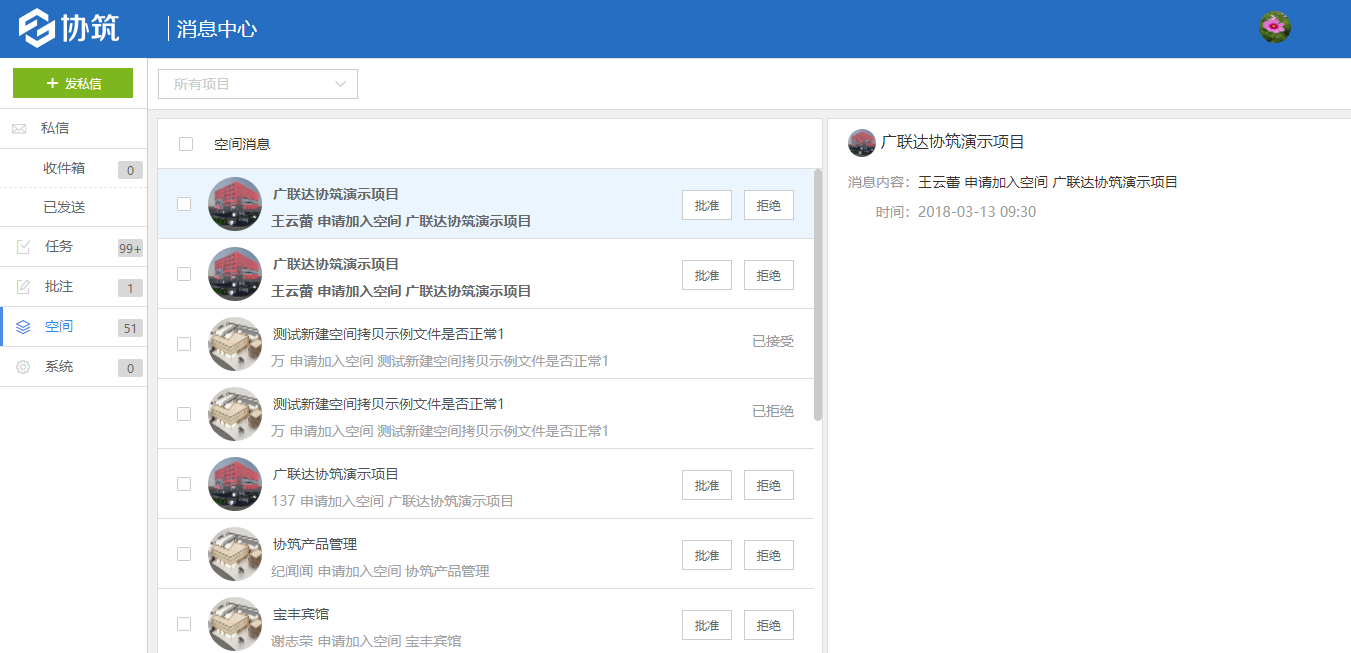Open the user avatar in top-right corner

pyautogui.click(x=1275, y=28)
